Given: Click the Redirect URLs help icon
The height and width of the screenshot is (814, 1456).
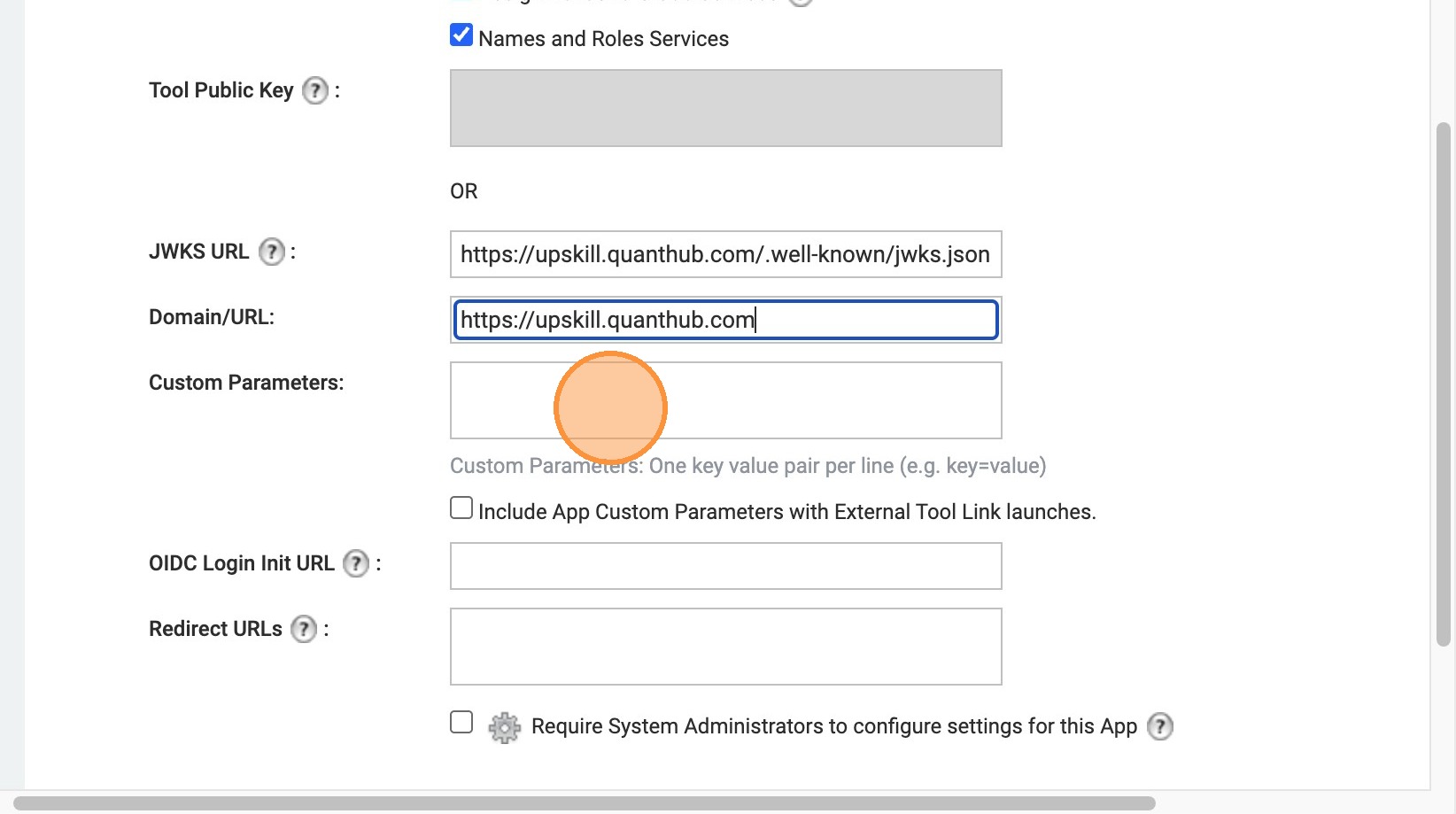Looking at the screenshot, I should click(303, 629).
